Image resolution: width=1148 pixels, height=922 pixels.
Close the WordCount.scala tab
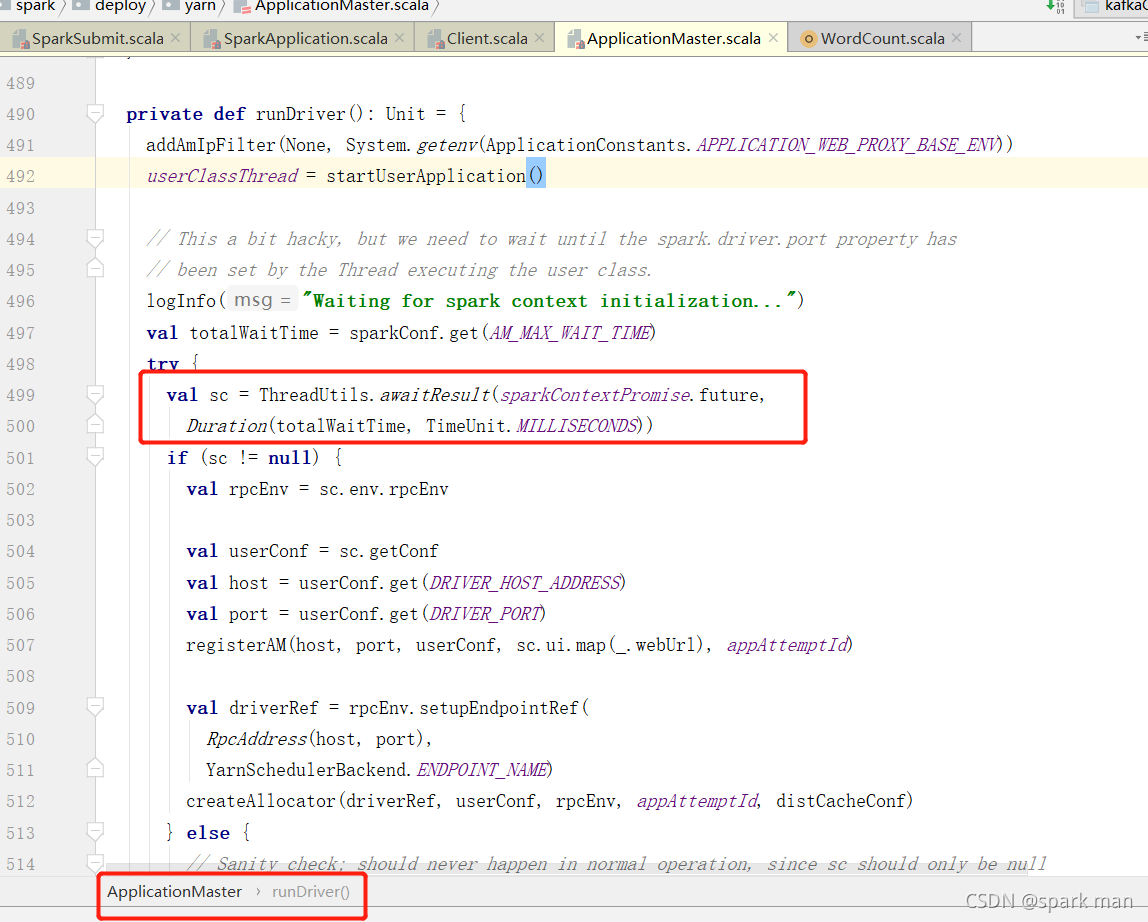956,38
